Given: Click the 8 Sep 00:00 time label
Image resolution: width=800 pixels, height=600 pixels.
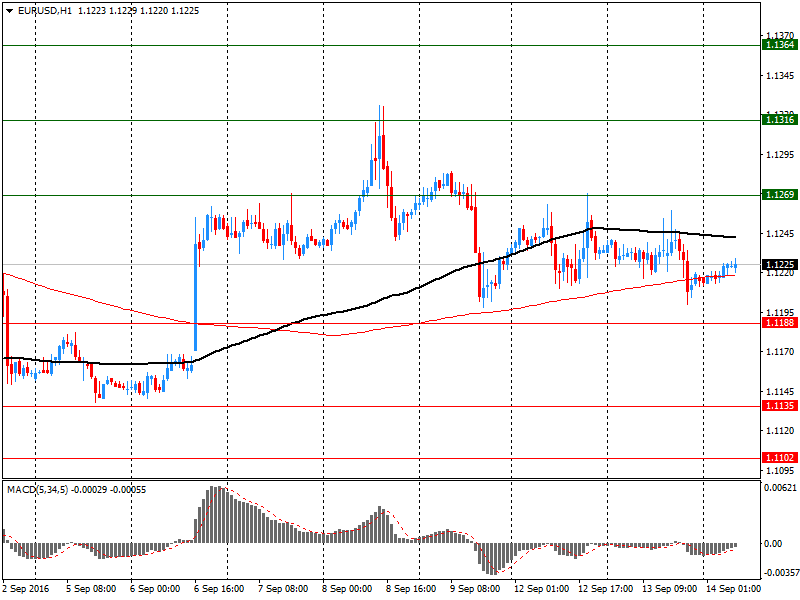Looking at the screenshot, I should point(347,589).
